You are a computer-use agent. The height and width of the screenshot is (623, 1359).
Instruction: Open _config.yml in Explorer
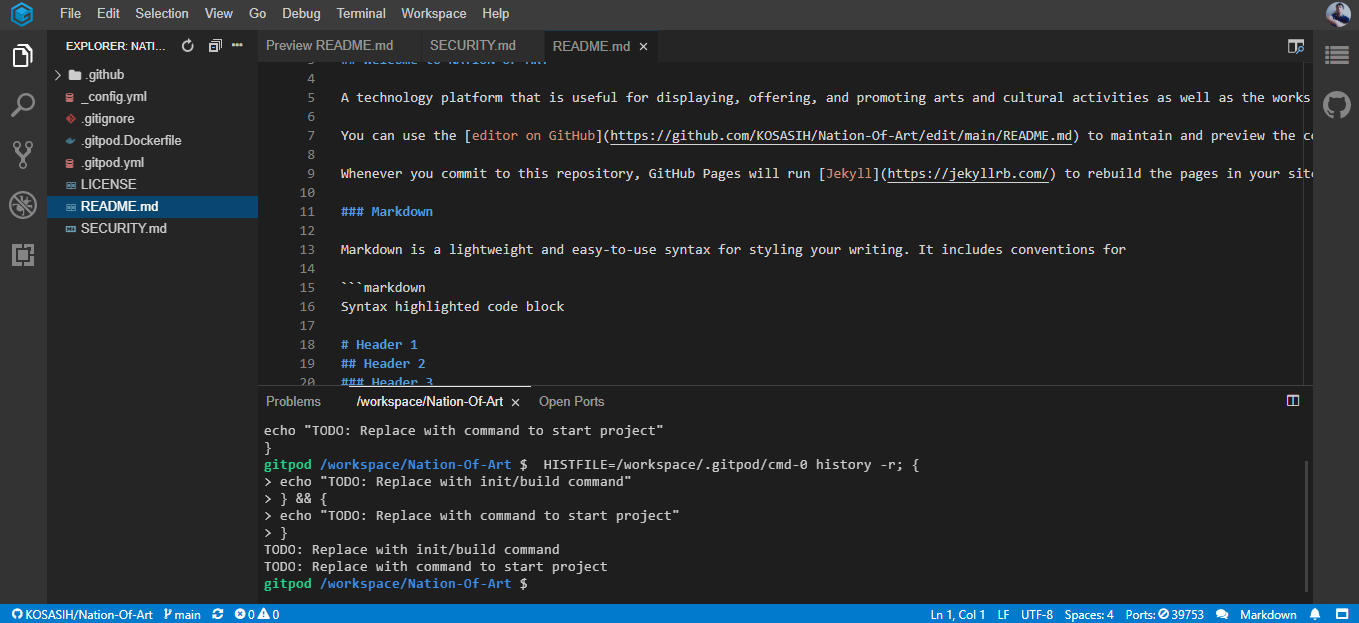(113, 97)
